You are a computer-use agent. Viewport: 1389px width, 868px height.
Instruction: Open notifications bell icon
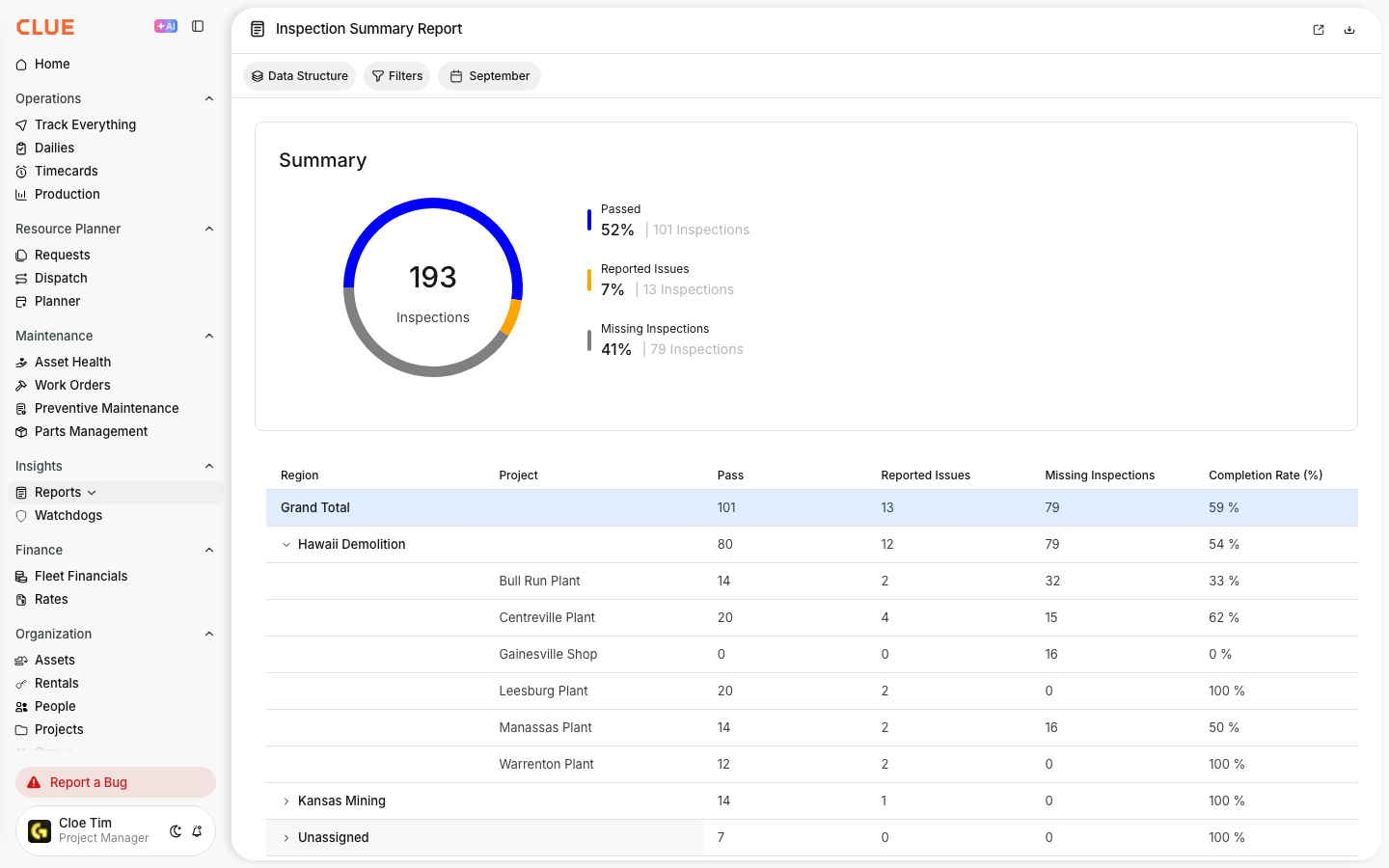click(x=197, y=831)
